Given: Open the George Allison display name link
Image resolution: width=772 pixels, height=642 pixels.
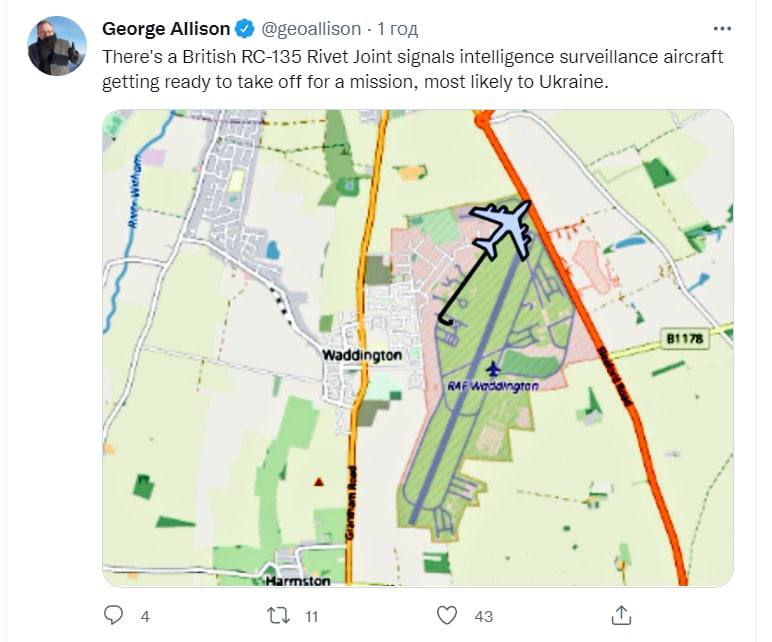Looking at the screenshot, I should (166, 29).
